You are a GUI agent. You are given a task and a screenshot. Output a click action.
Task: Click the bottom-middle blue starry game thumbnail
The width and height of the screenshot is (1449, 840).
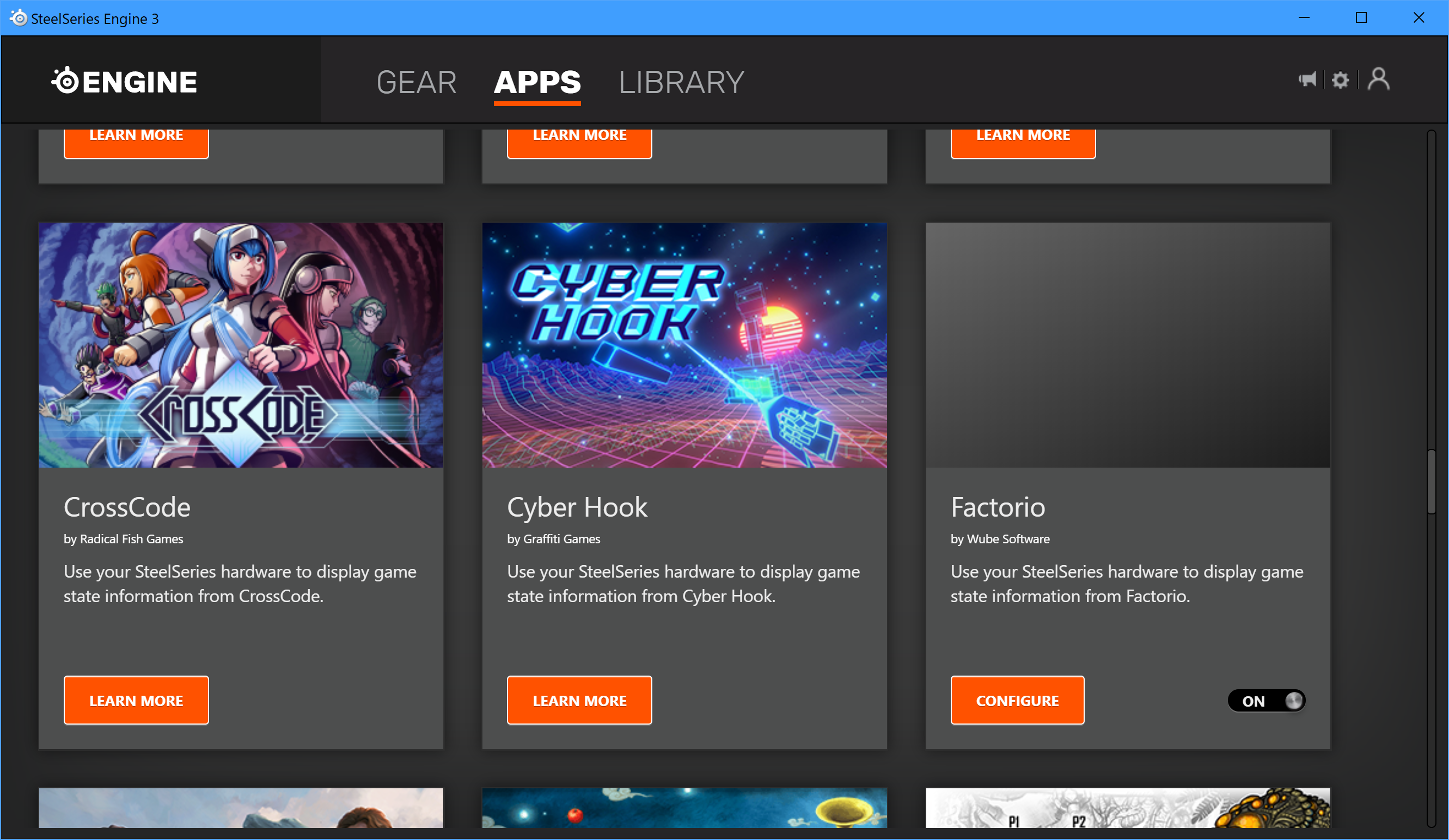click(684, 808)
